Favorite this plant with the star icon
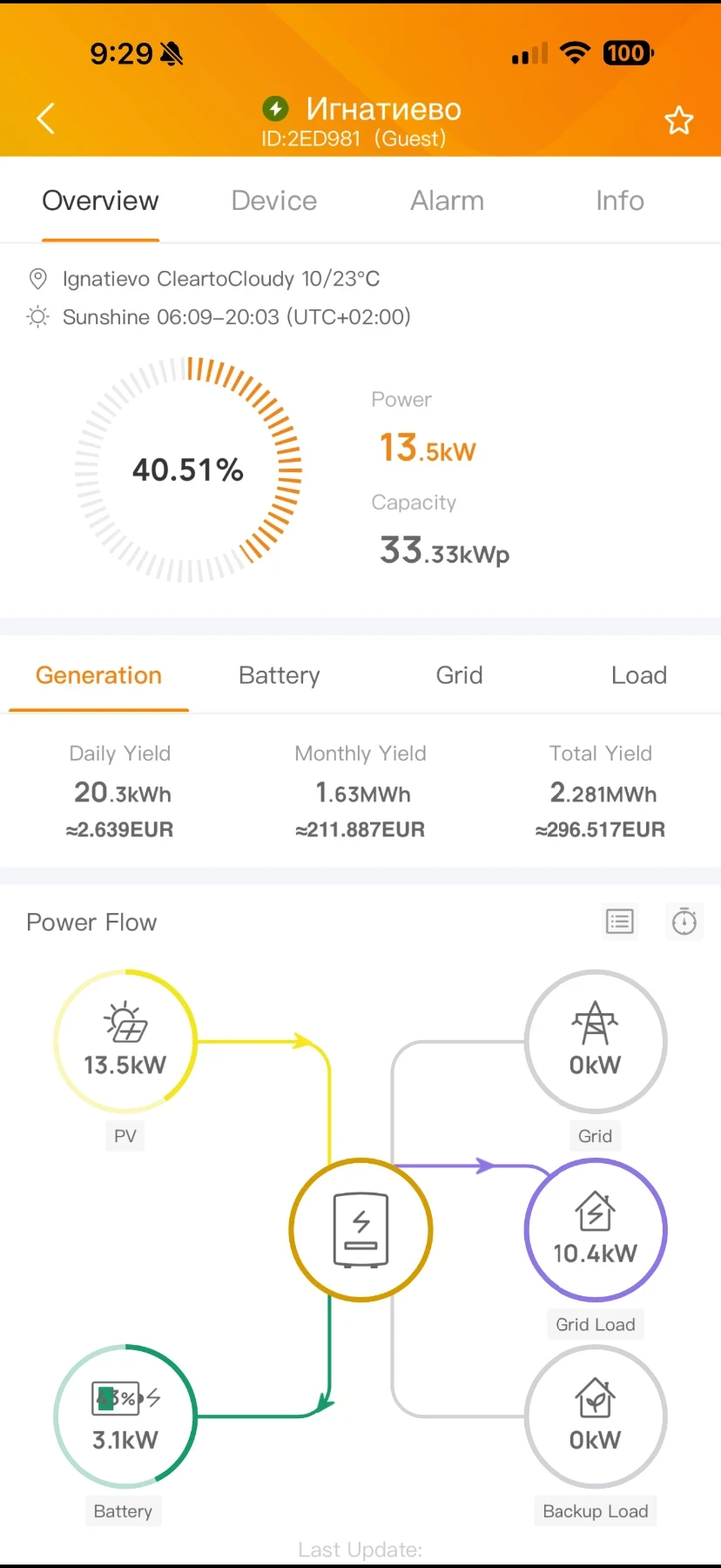The width and height of the screenshot is (721, 1568). pyautogui.click(x=678, y=120)
